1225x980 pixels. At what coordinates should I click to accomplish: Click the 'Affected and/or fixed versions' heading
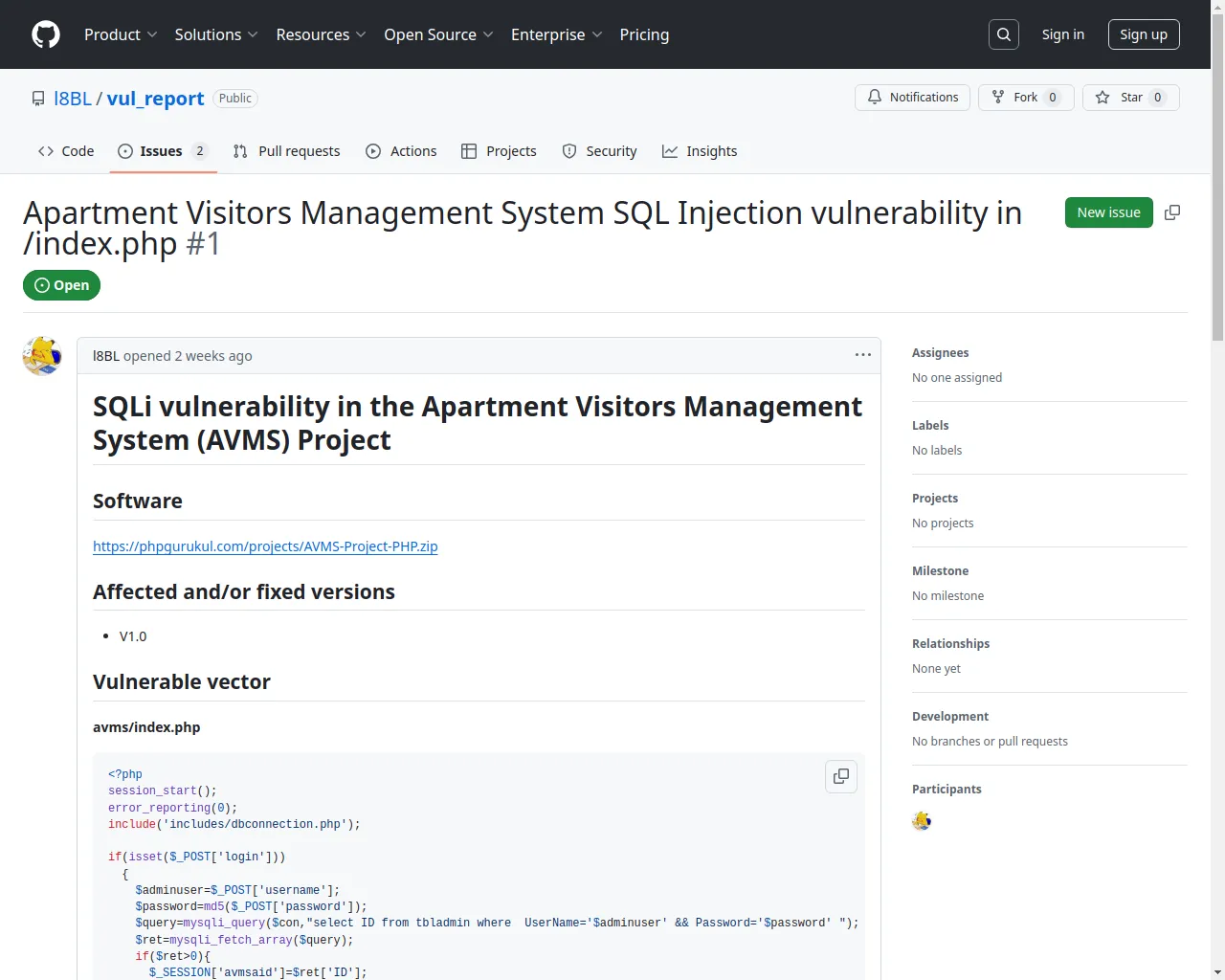click(244, 592)
